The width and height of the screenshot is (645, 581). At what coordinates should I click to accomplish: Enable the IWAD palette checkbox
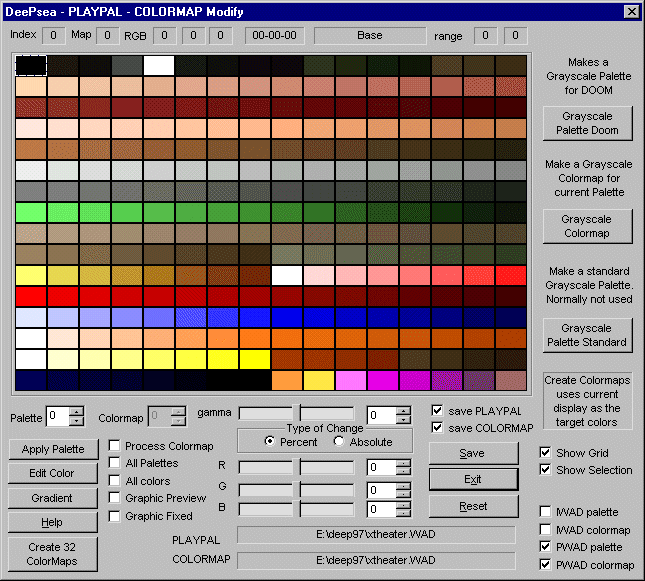545,511
